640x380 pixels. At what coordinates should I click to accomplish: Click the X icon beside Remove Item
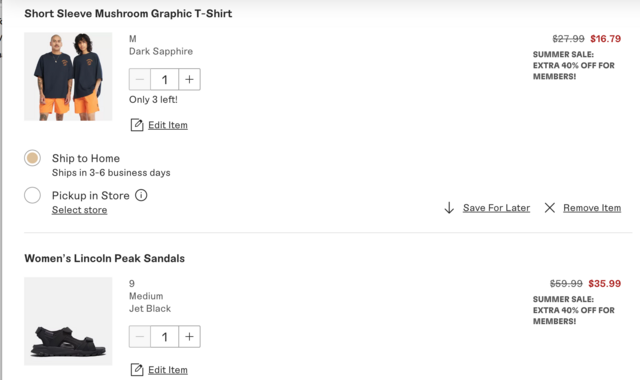[550, 208]
